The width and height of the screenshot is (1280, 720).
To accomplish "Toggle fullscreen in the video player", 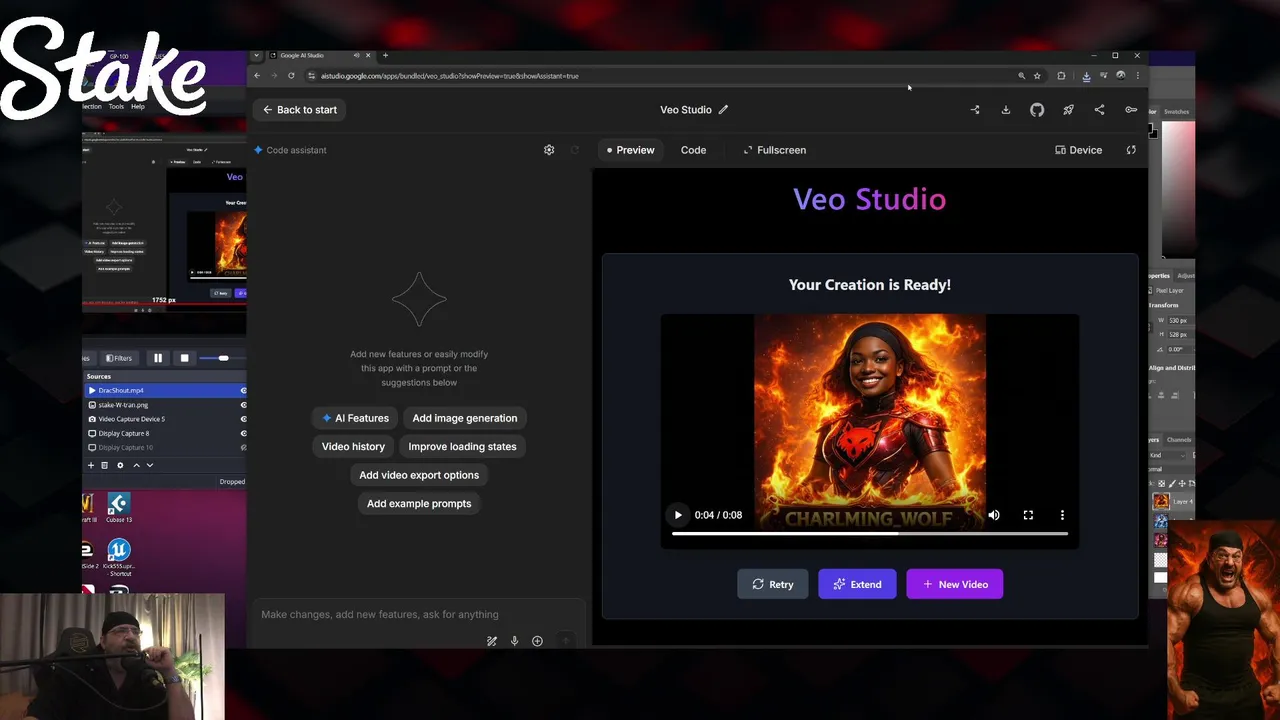I will tap(1028, 515).
